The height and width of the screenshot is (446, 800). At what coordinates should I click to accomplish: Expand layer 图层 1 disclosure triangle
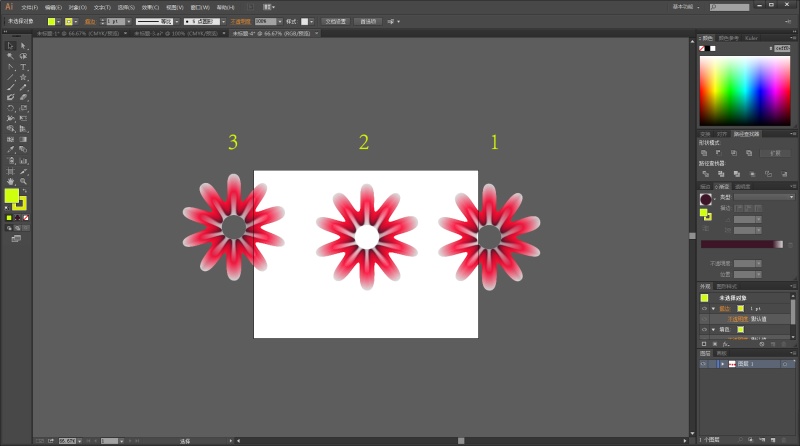722,364
